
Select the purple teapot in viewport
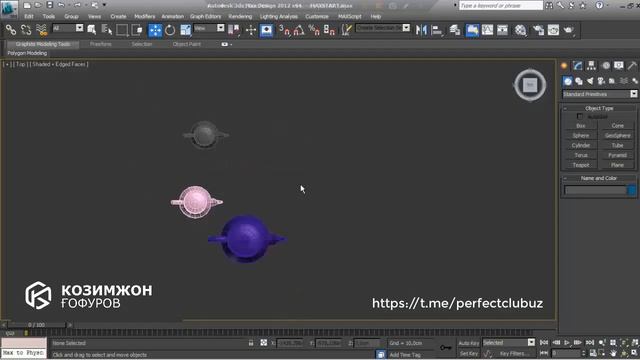click(246, 239)
